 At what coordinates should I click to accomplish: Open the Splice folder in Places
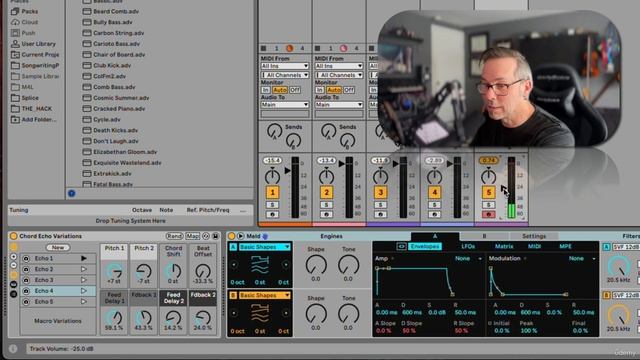tap(25, 98)
